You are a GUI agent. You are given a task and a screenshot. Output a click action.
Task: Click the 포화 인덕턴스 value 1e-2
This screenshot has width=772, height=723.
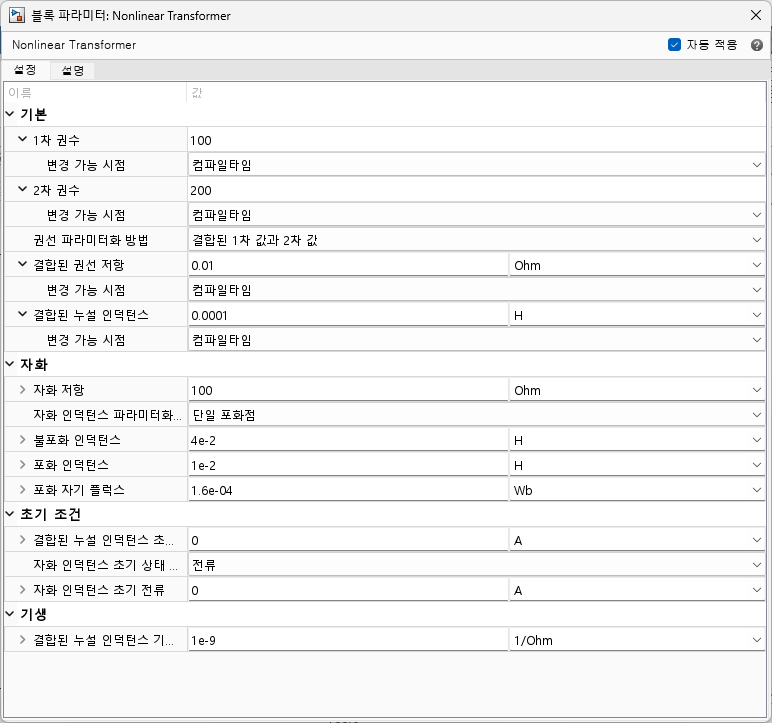click(x=348, y=465)
